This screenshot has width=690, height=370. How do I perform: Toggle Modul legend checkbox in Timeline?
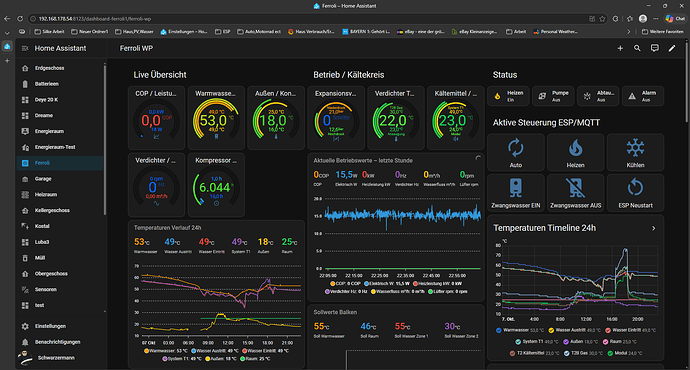(x=610, y=353)
